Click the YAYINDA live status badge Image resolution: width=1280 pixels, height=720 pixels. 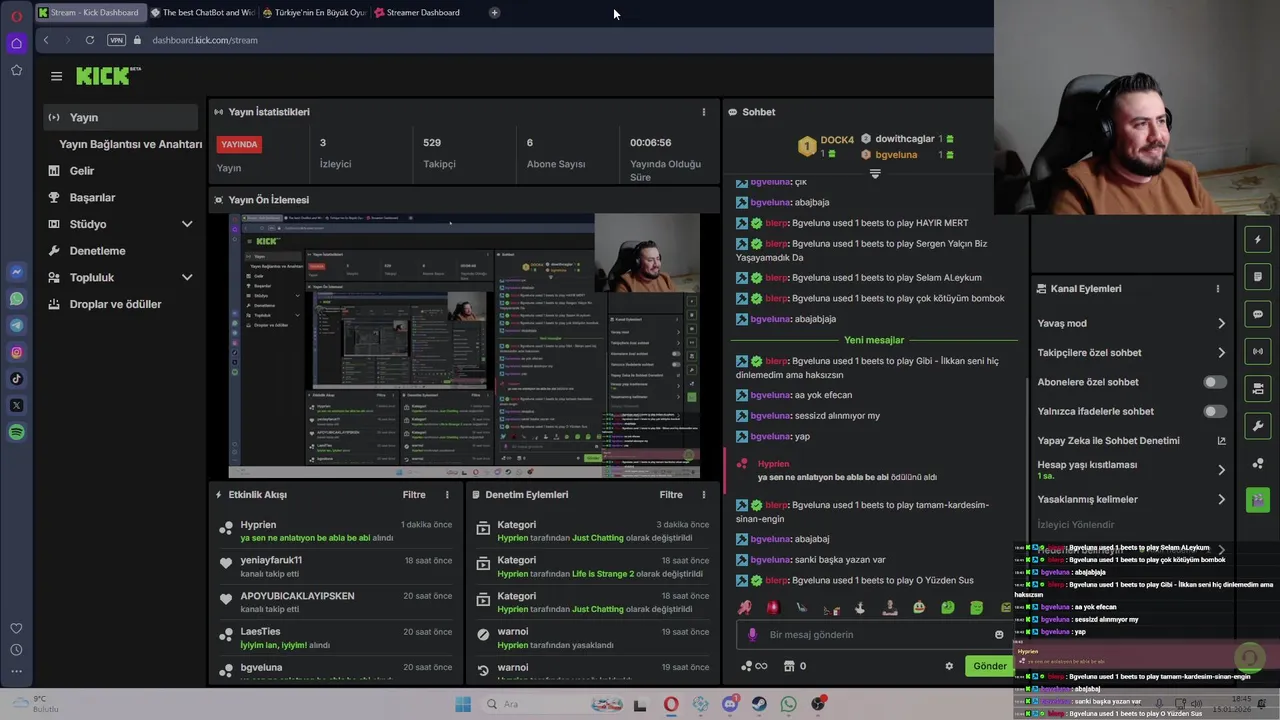coord(239,144)
